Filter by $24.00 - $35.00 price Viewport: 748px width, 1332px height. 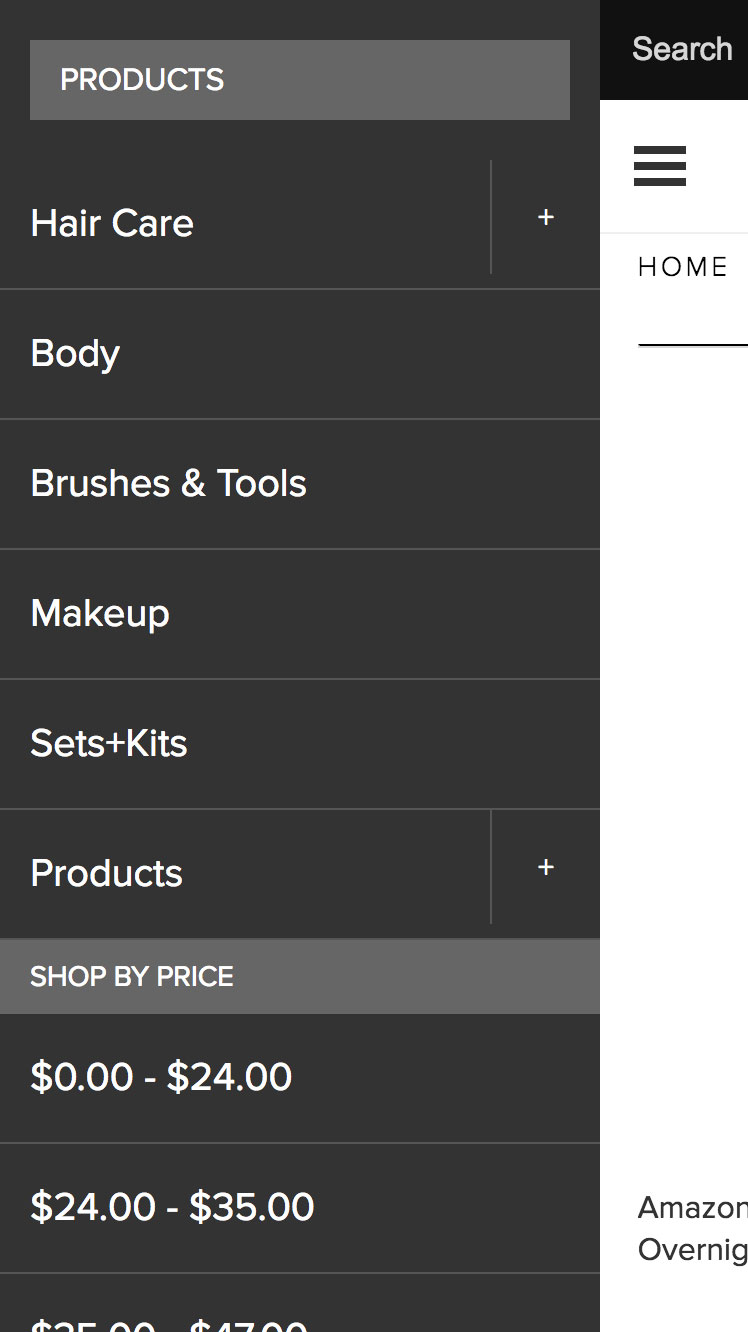172,1207
